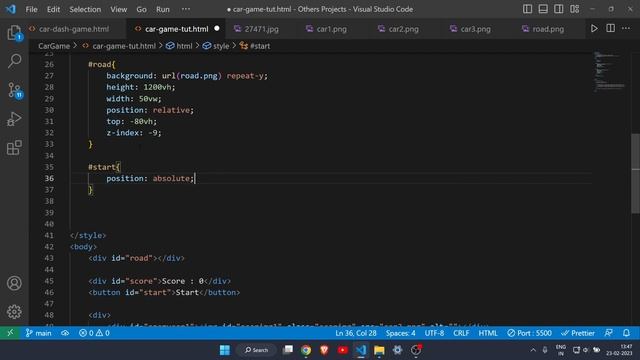Image resolution: width=640 pixels, height=360 pixels.
Task: Click Ln 36, Col 28 status entry
Action: tap(356, 333)
